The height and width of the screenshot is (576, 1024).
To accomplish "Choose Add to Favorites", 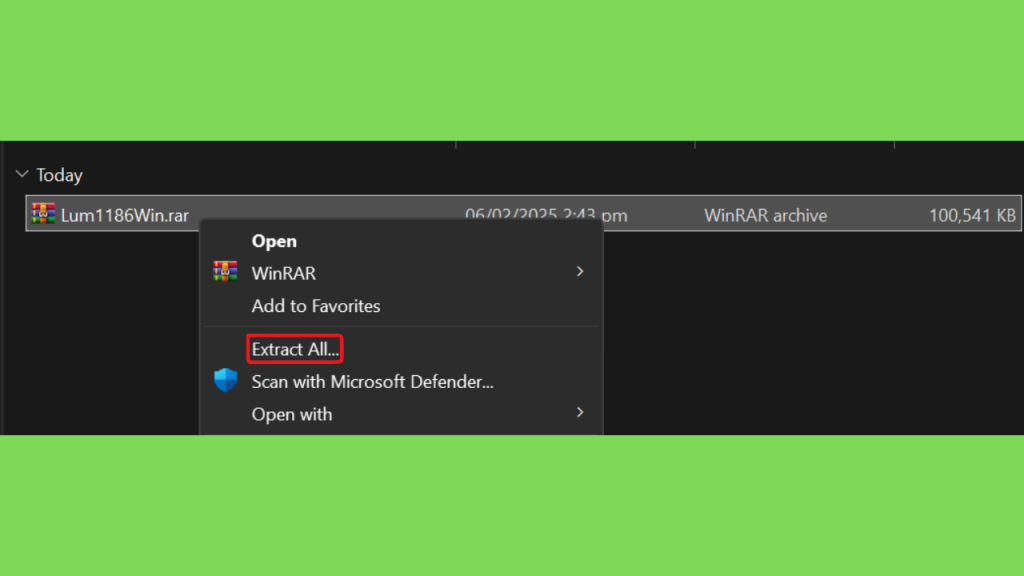I will tap(316, 306).
